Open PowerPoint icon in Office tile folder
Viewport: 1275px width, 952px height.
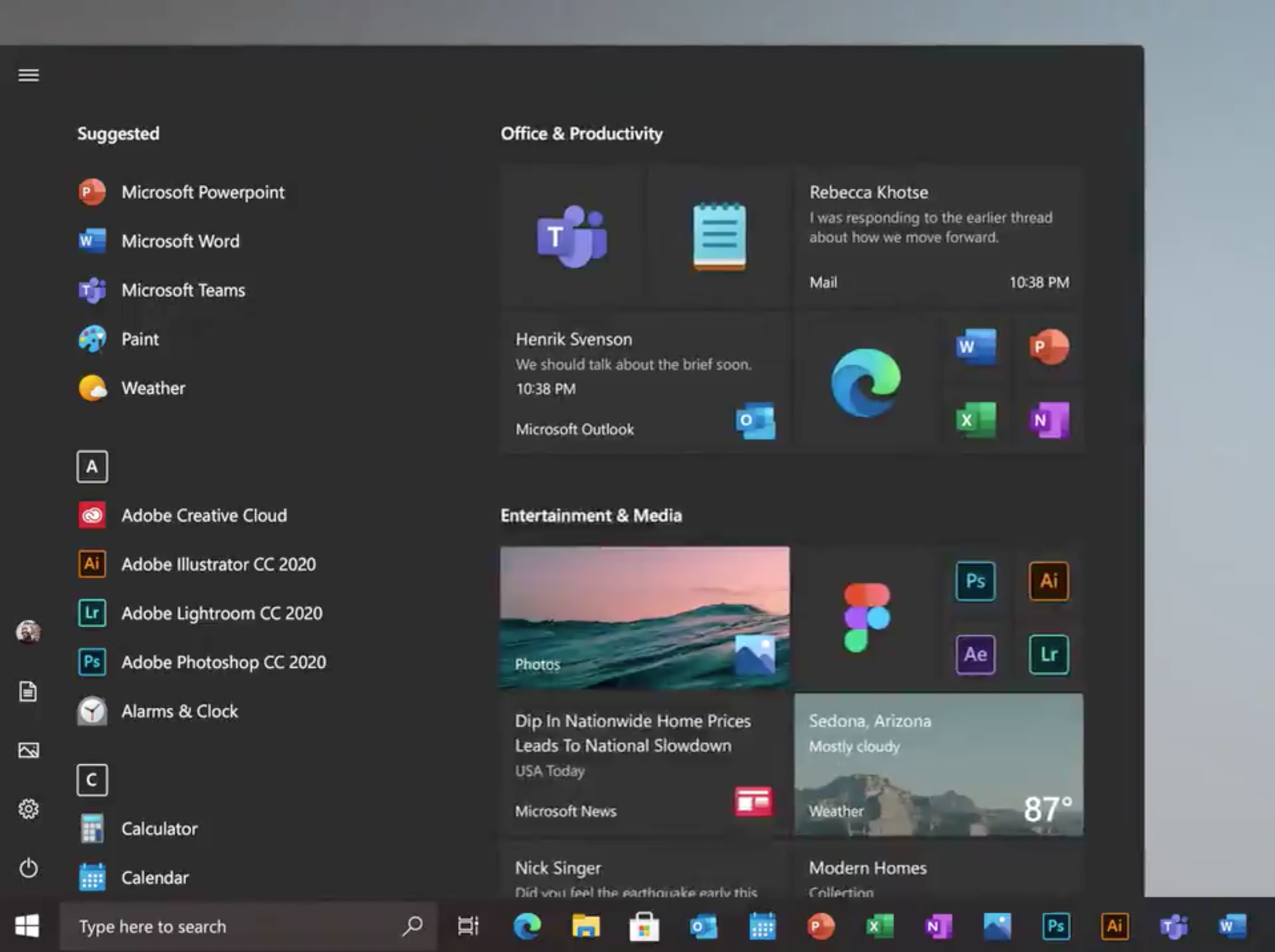(x=1049, y=346)
